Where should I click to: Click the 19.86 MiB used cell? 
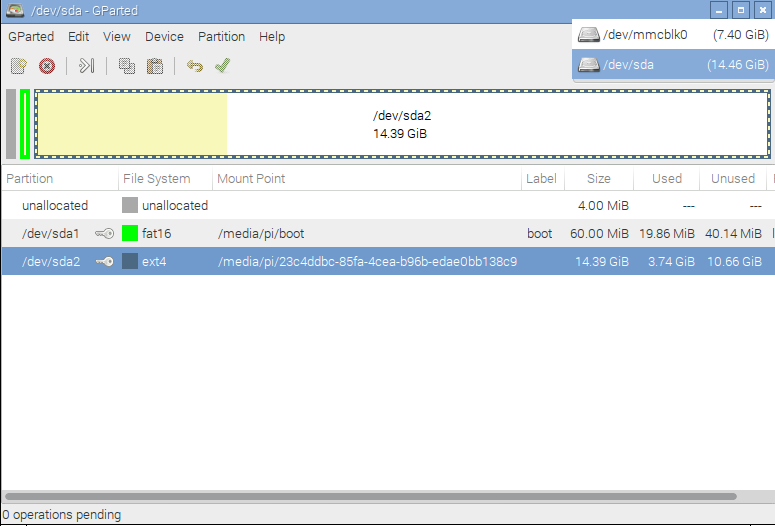(x=667, y=233)
